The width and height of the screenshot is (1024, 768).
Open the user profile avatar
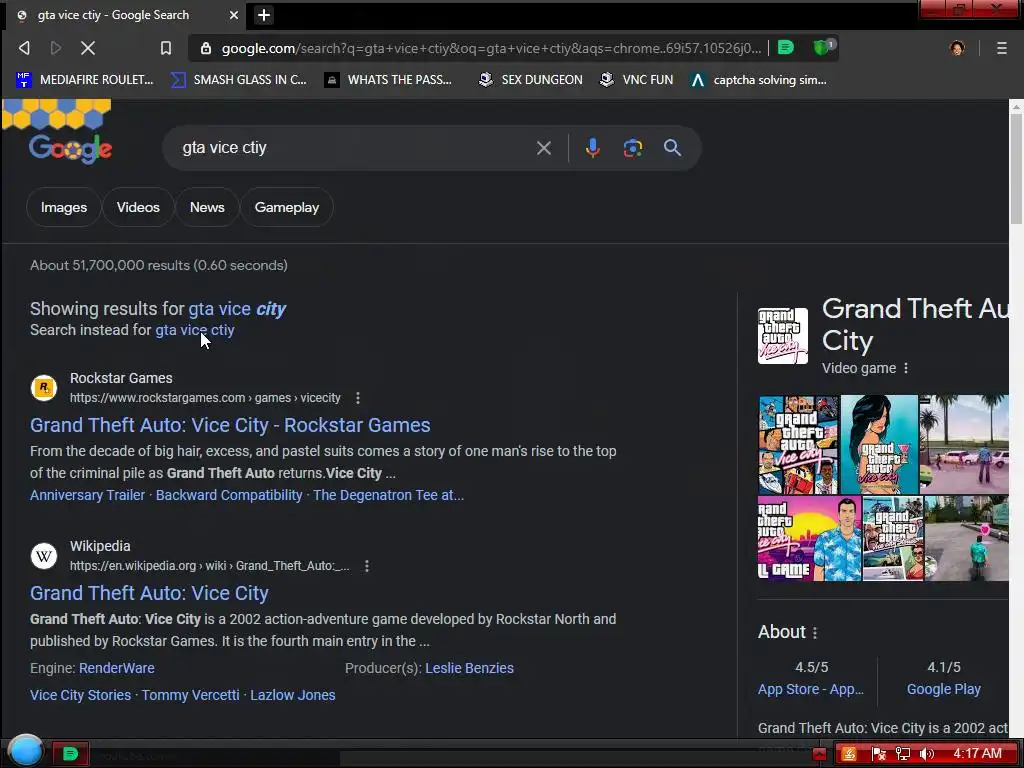click(x=957, y=48)
